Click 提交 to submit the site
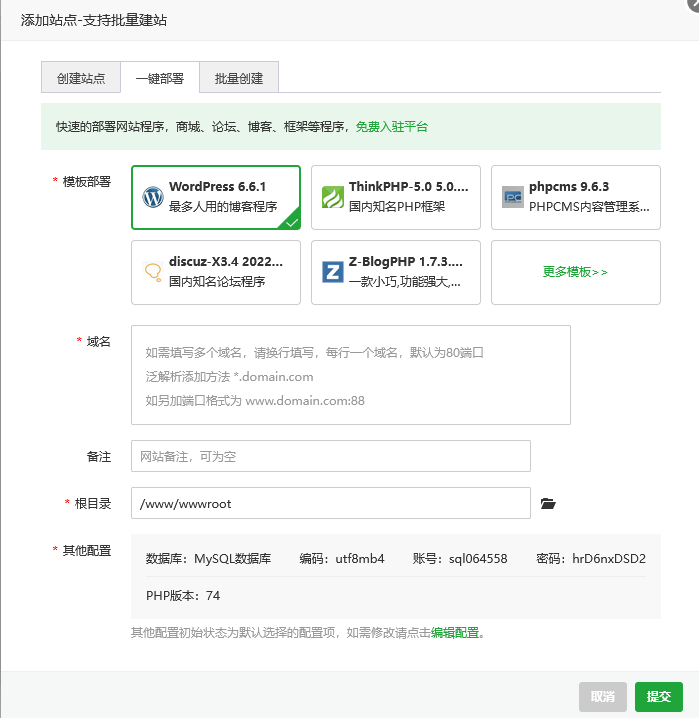 point(658,697)
